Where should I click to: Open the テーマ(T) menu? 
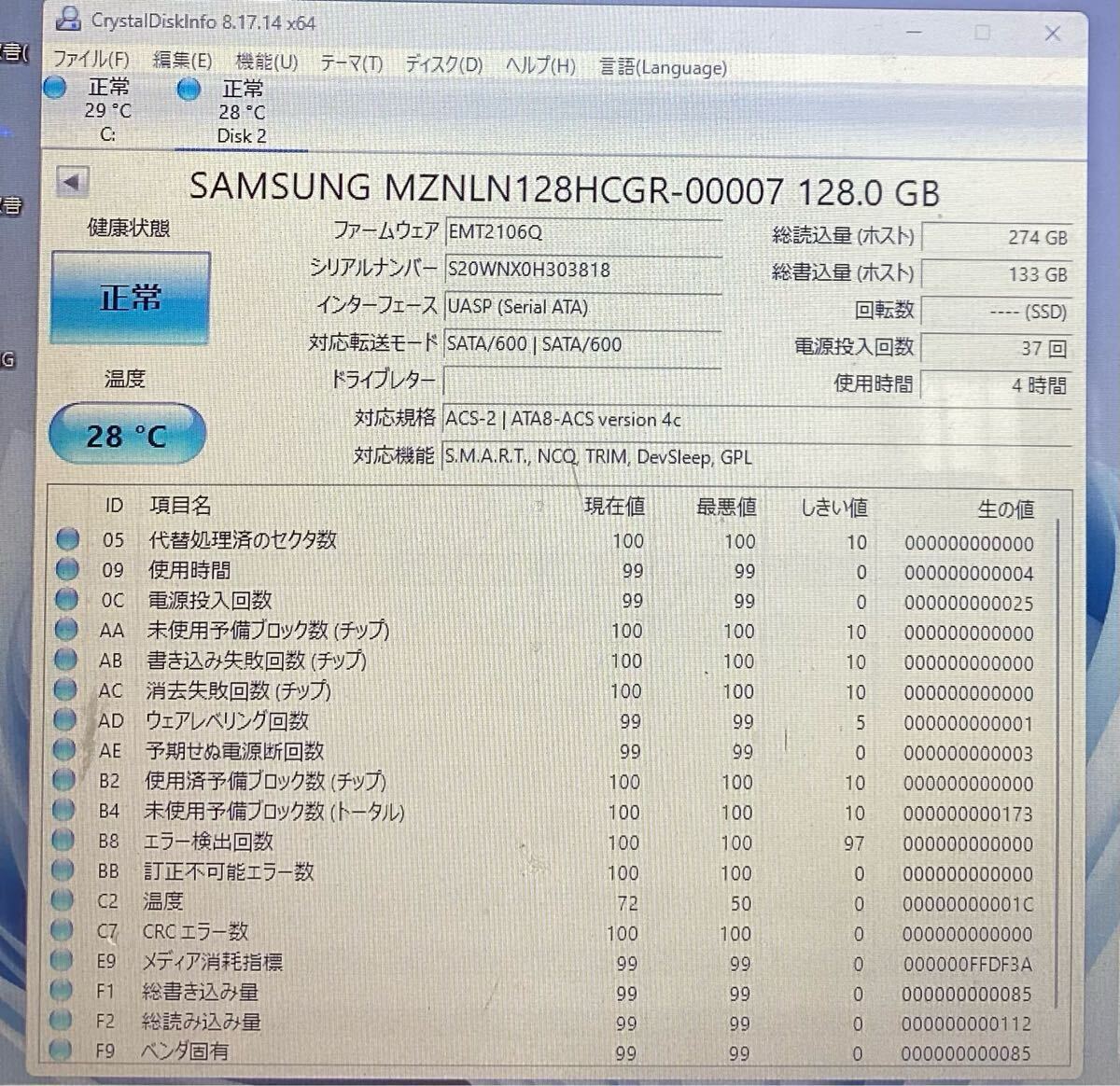click(351, 63)
